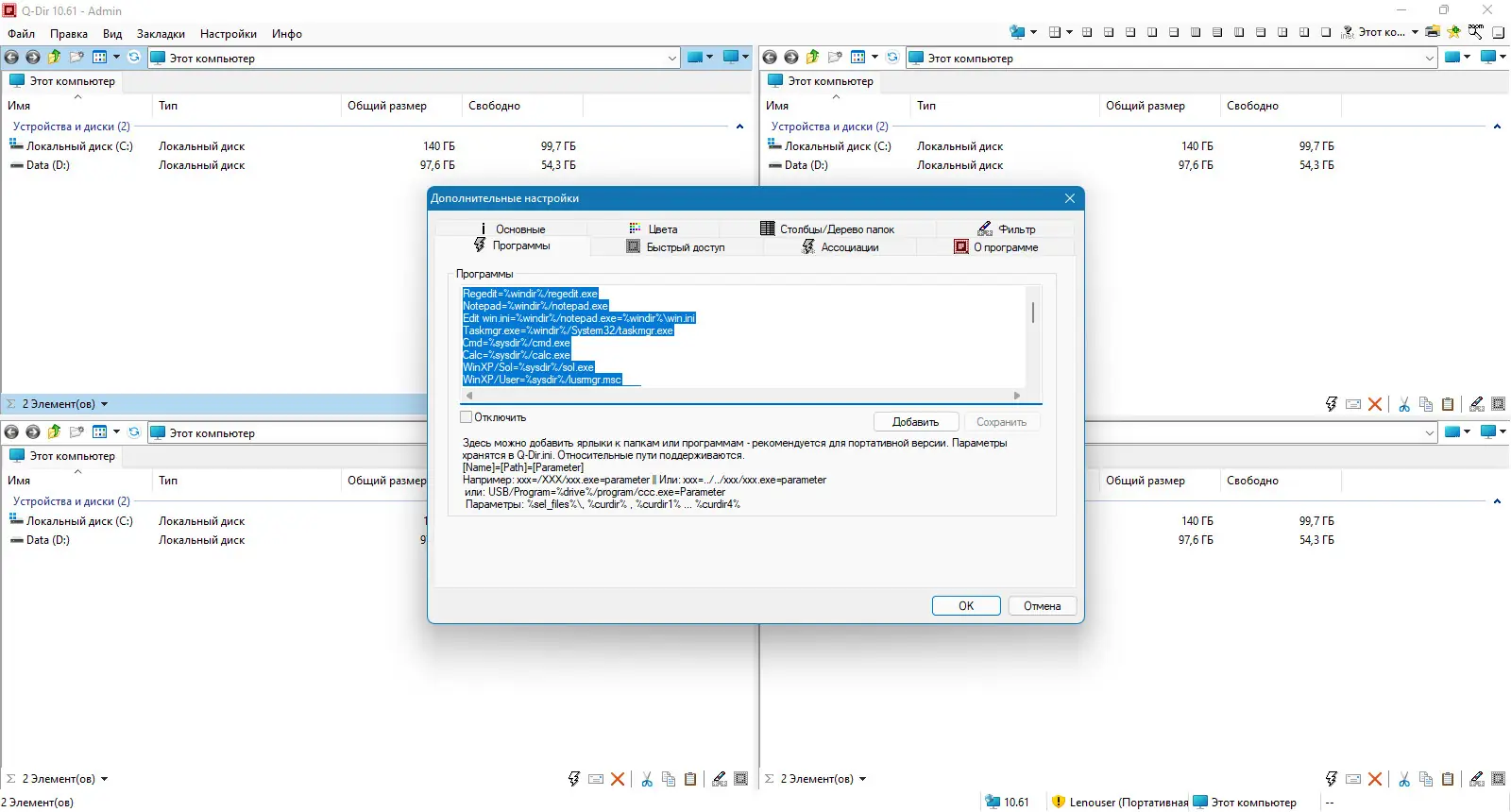Switch to the Фильтр tab
Screen dimensions: 1511x812
(1006, 228)
